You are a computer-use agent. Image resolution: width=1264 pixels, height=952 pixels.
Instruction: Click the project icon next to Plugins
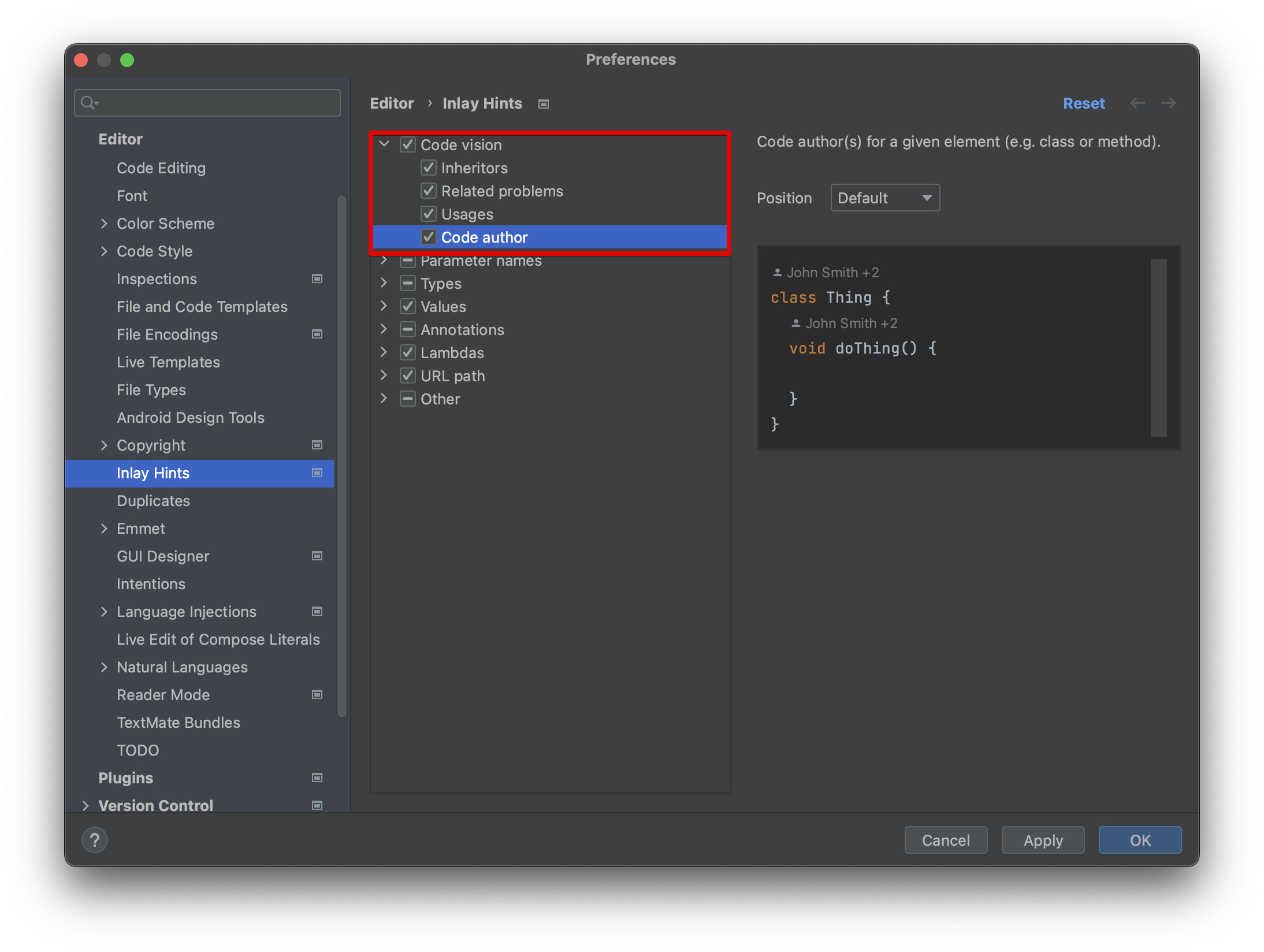[317, 778]
